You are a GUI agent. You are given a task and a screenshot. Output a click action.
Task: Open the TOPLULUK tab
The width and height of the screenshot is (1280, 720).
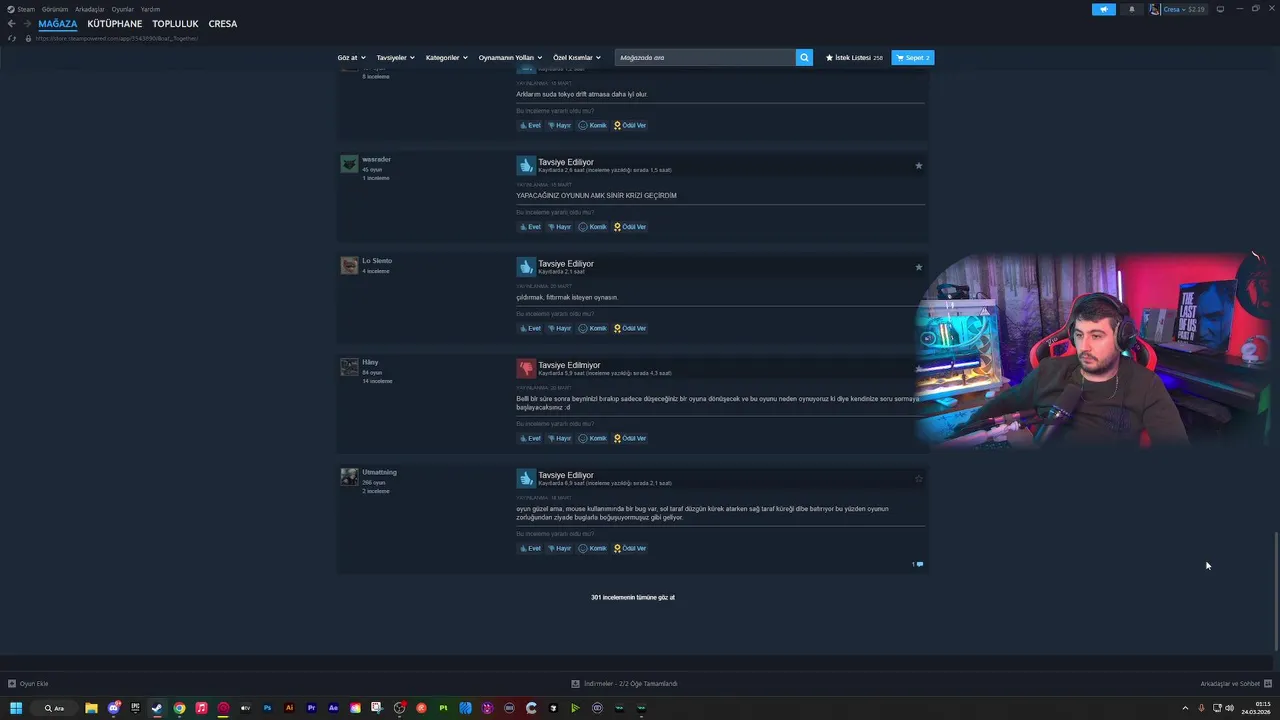point(175,24)
